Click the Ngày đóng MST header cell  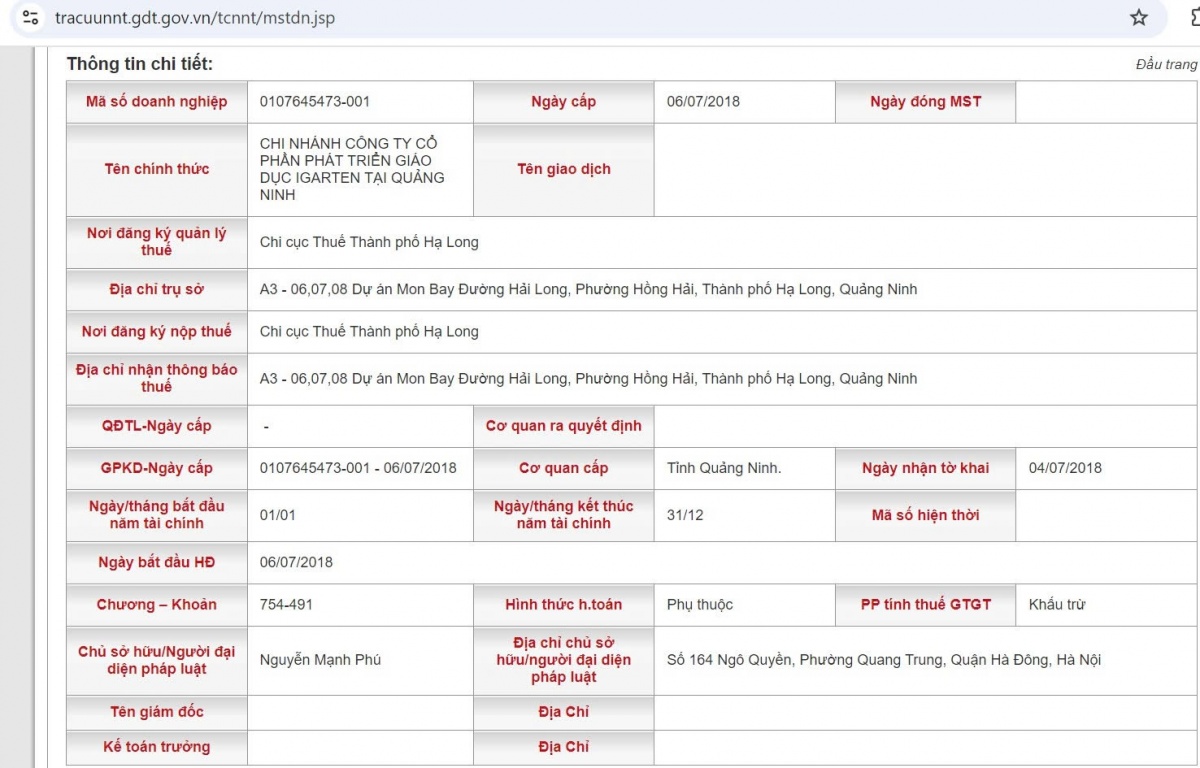click(925, 101)
